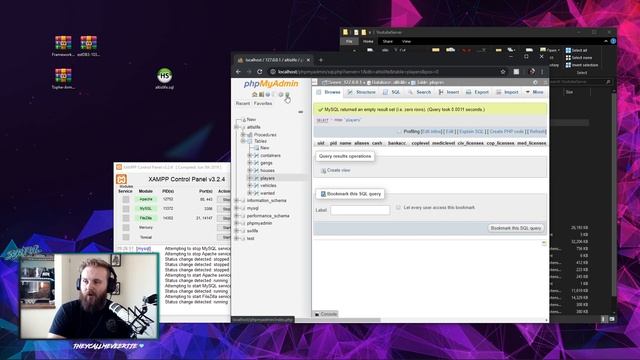Open the HeidiSQL altislife.sql desktop file
Image resolution: width=640 pixels, height=360 pixels.
point(164,79)
